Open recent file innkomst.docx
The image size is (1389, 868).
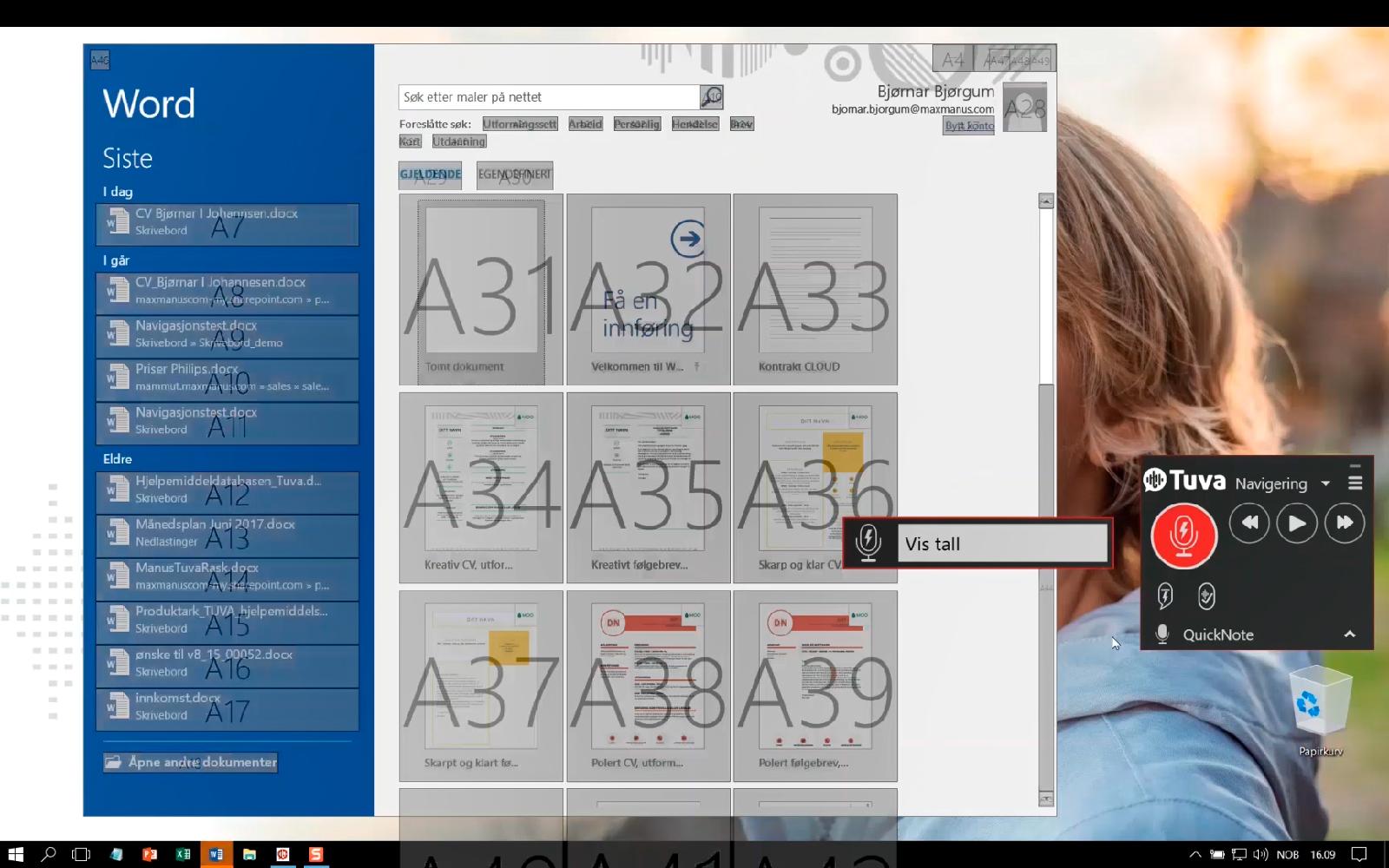pos(227,709)
